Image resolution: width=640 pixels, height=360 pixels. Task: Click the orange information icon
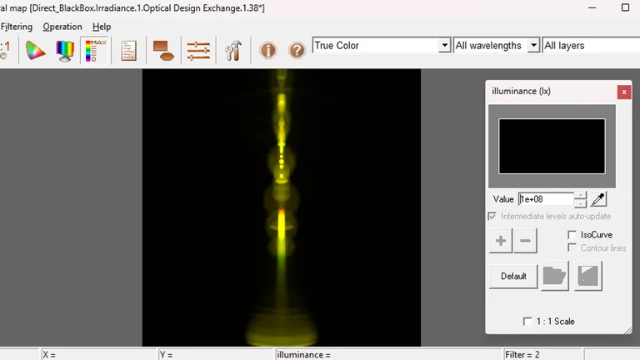click(268, 51)
